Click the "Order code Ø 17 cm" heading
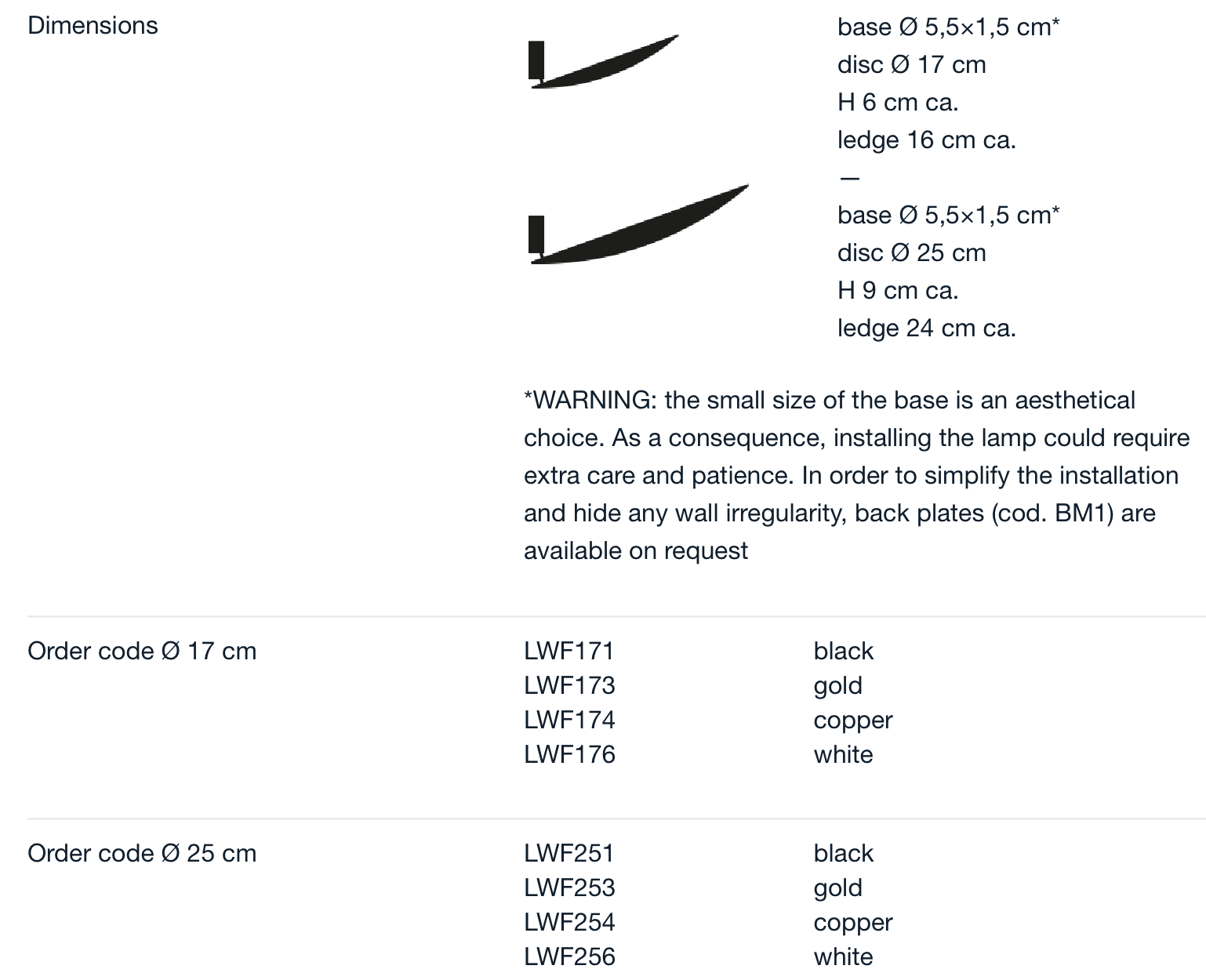Image resolution: width=1206 pixels, height=980 pixels. (x=142, y=651)
